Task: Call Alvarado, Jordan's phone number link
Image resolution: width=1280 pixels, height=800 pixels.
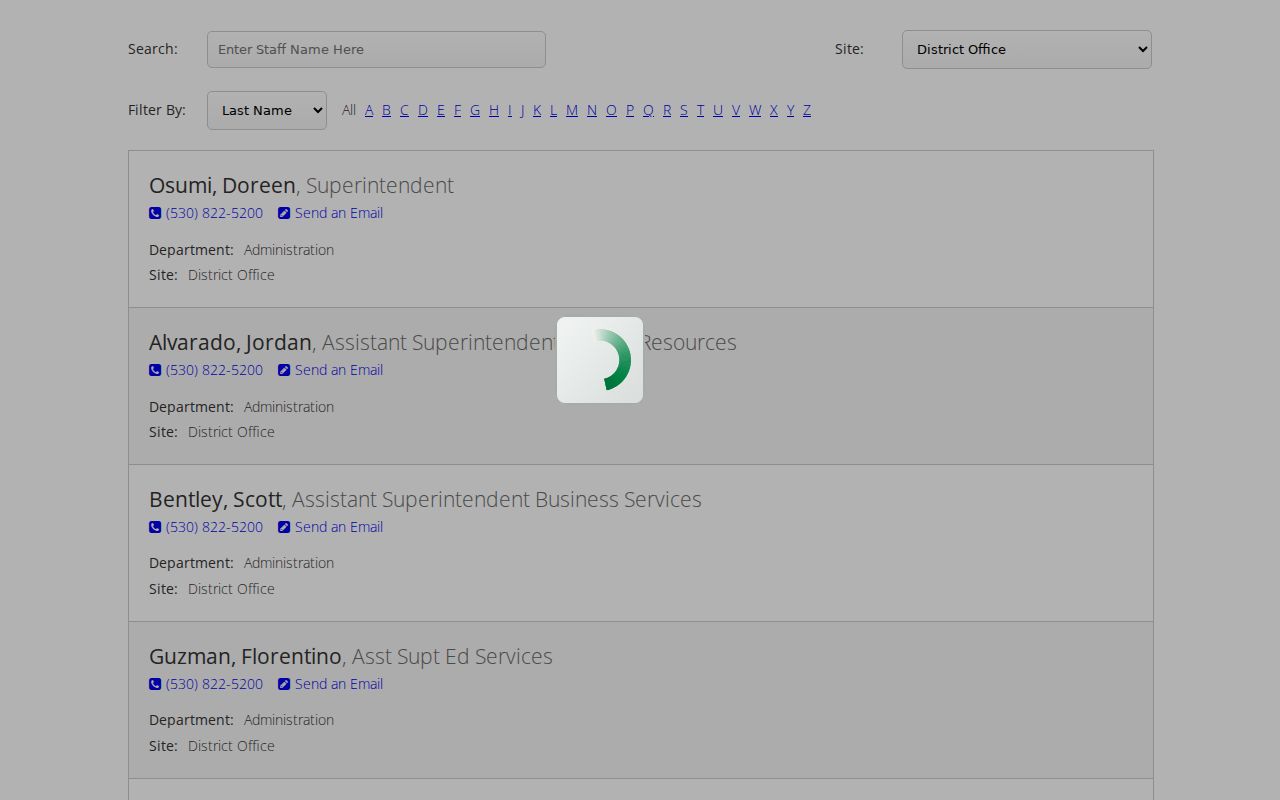Action: tap(214, 370)
